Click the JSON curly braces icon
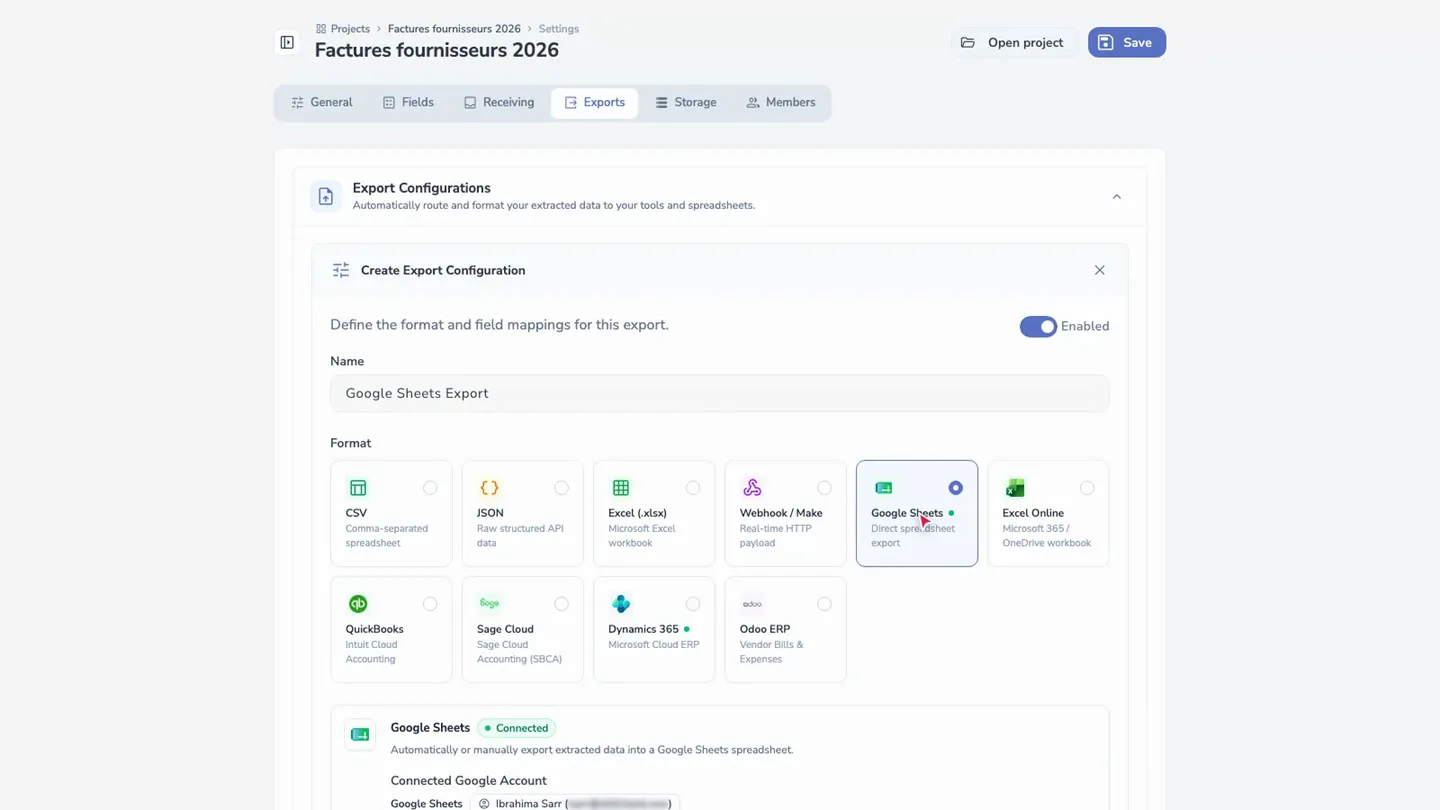Image resolution: width=1440 pixels, height=810 pixels. tap(489, 488)
